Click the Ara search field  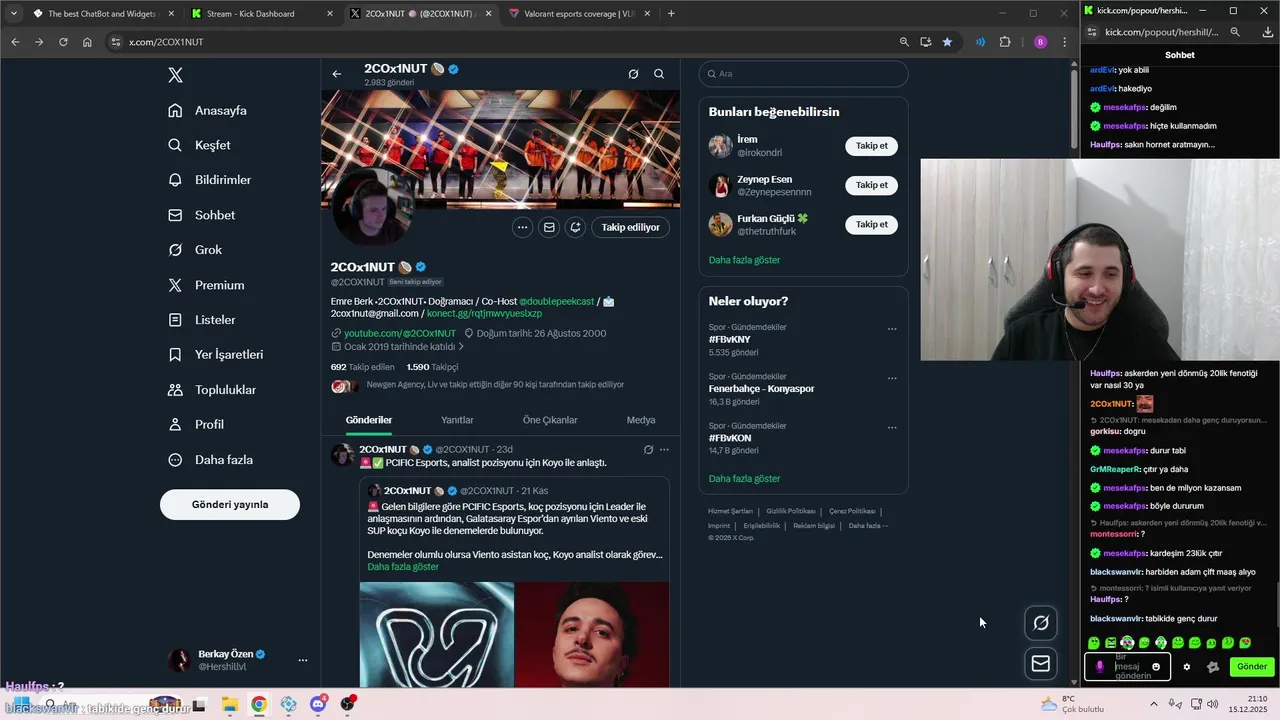(803, 74)
